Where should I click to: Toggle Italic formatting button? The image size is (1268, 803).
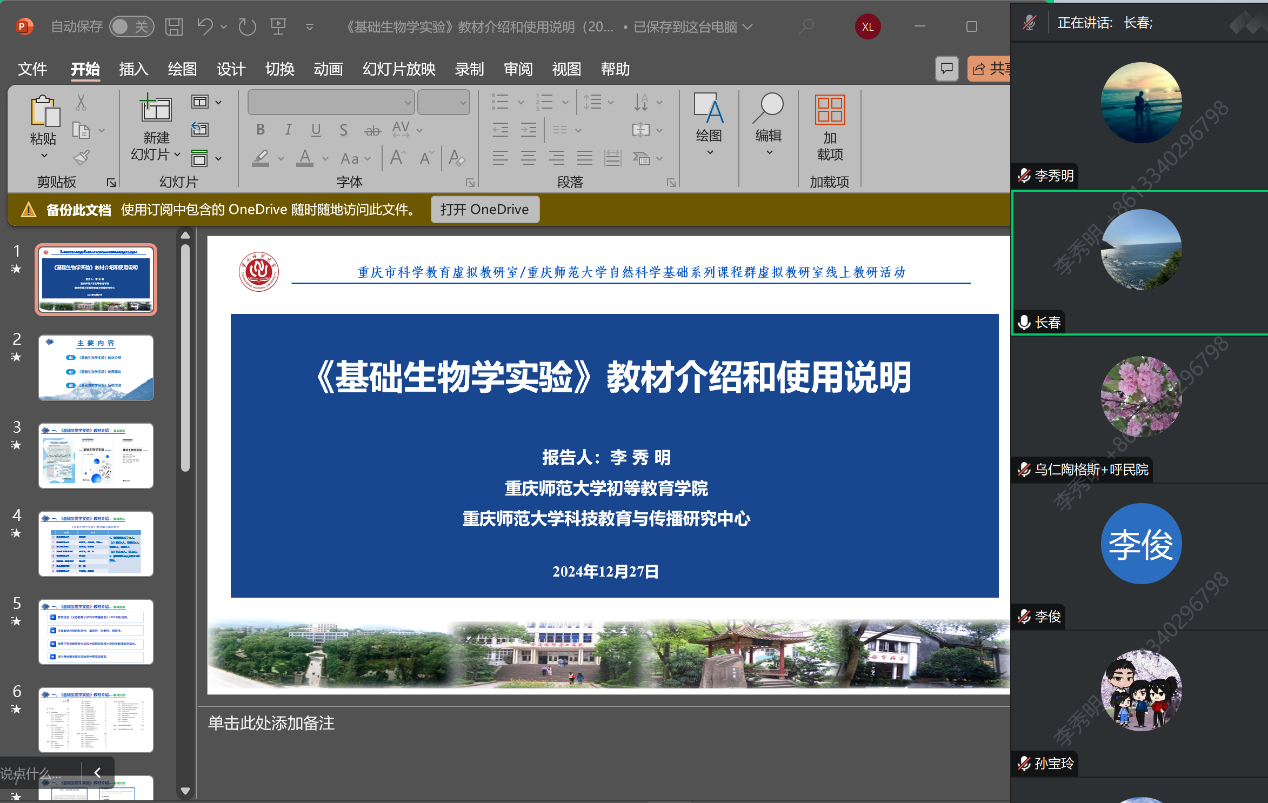(288, 130)
